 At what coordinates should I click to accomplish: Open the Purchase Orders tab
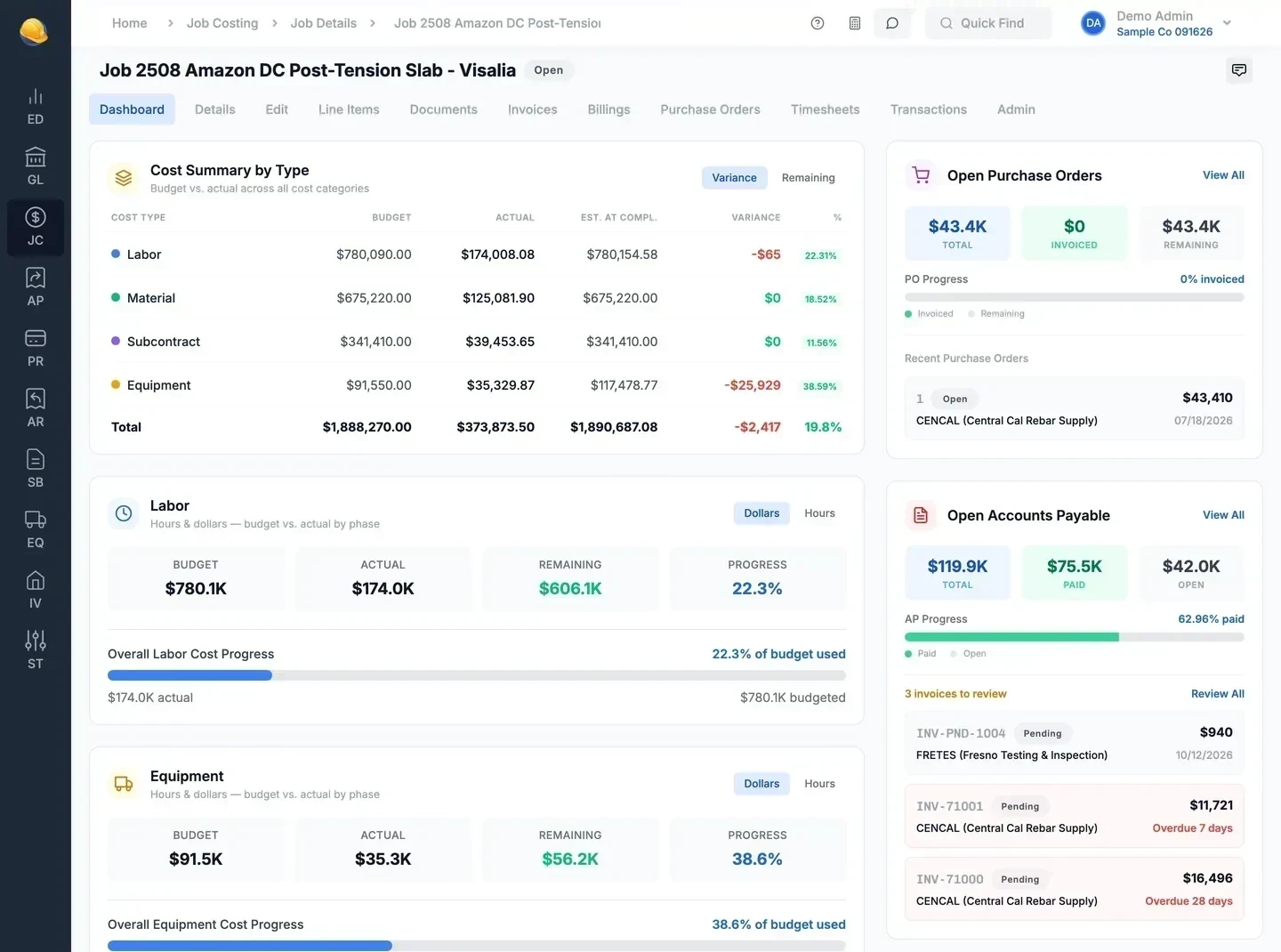pos(710,109)
